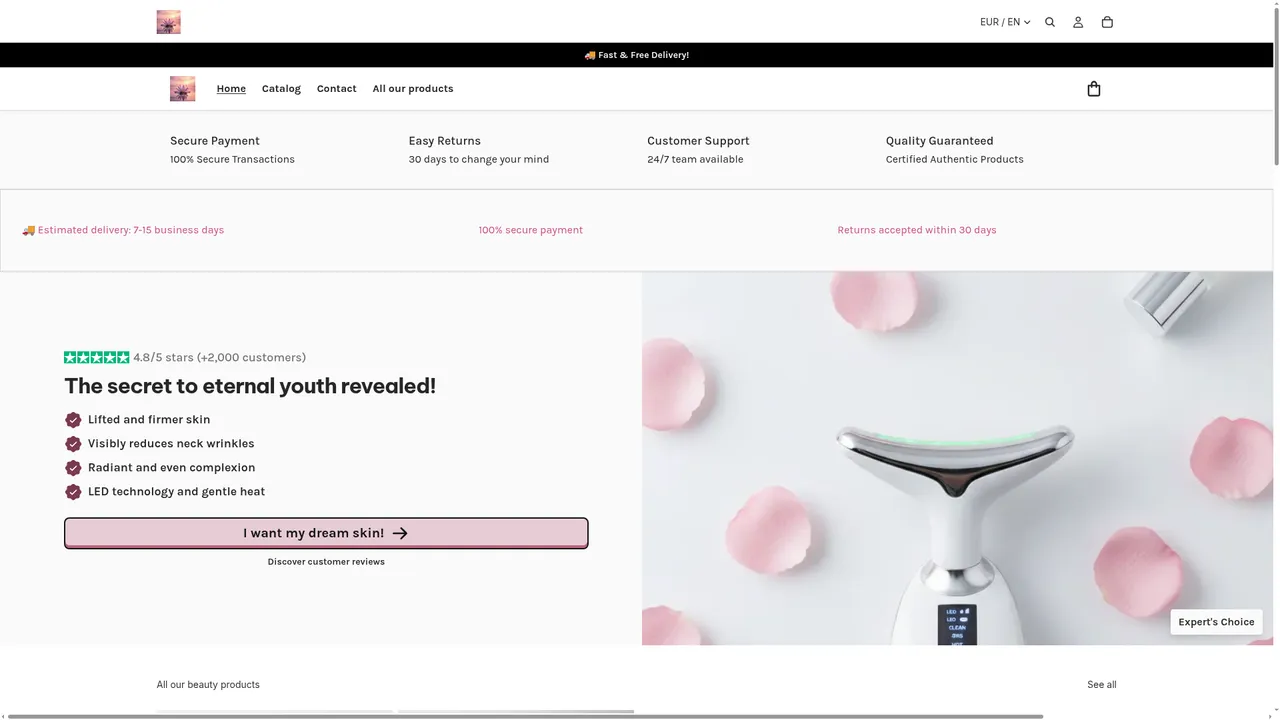Click Returns accepted within 30 days text
This screenshot has height=720, width=1280.
(917, 230)
